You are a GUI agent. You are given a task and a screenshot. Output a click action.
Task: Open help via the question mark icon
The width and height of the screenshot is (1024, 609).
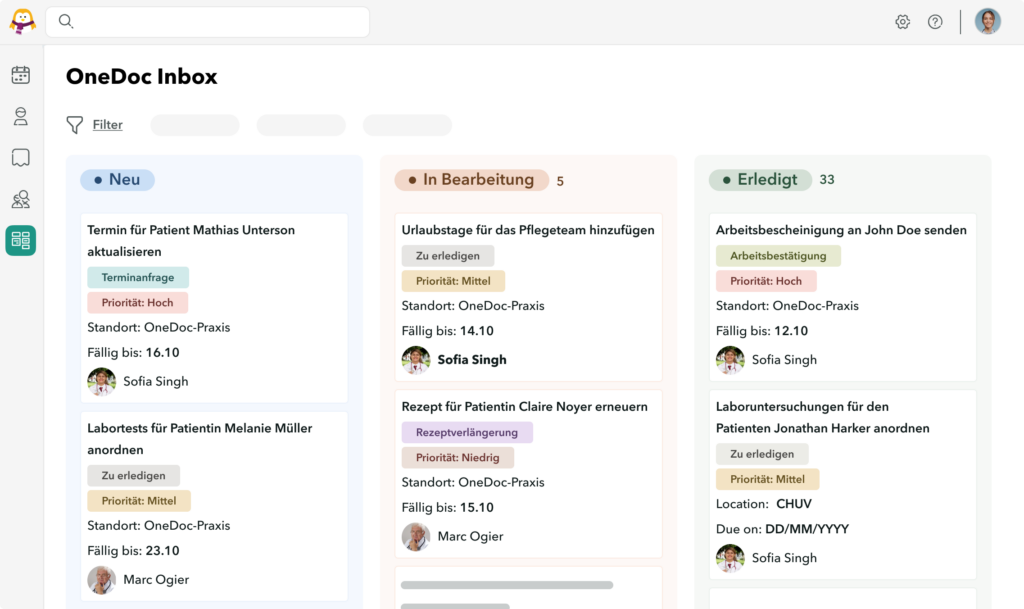click(935, 22)
